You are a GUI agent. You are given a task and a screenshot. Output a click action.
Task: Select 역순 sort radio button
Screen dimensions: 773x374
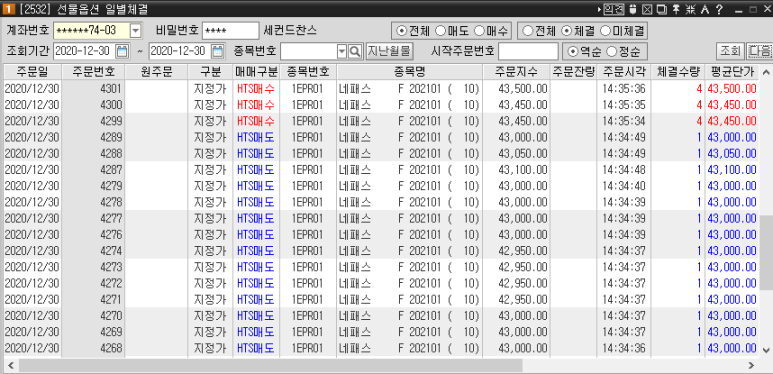pyautogui.click(x=573, y=51)
